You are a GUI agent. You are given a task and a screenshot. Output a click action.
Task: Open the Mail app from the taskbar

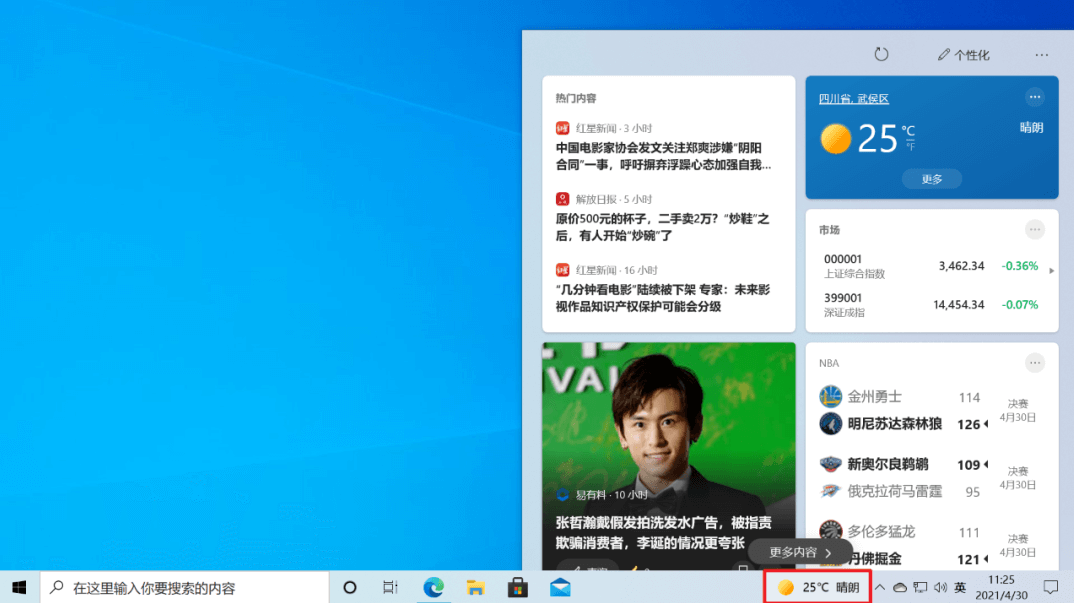click(x=559, y=587)
